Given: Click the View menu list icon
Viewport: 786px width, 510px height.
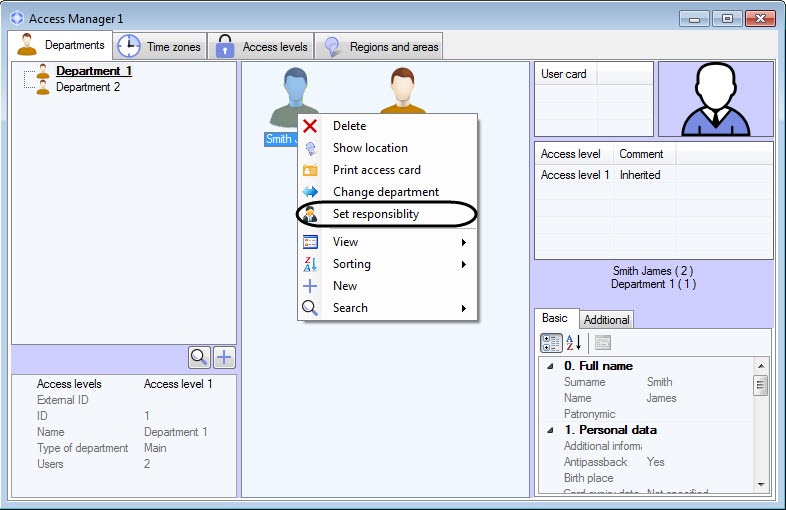Looking at the screenshot, I should pos(310,242).
